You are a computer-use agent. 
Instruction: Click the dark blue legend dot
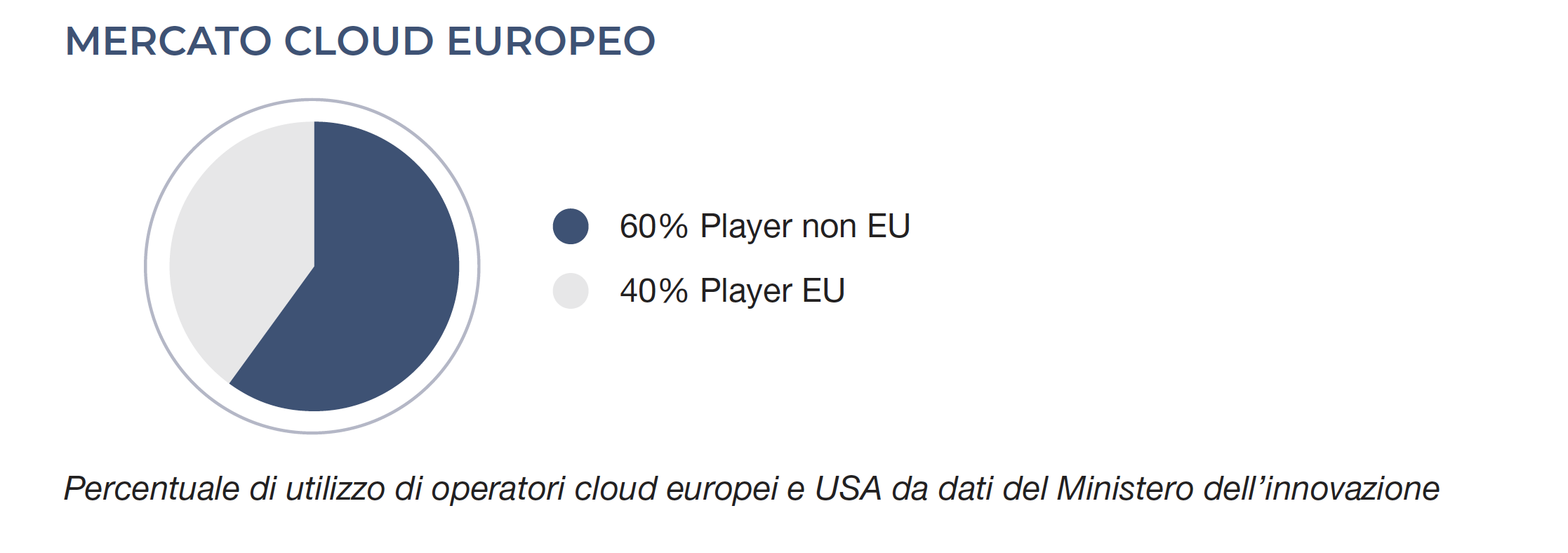[x=571, y=226]
